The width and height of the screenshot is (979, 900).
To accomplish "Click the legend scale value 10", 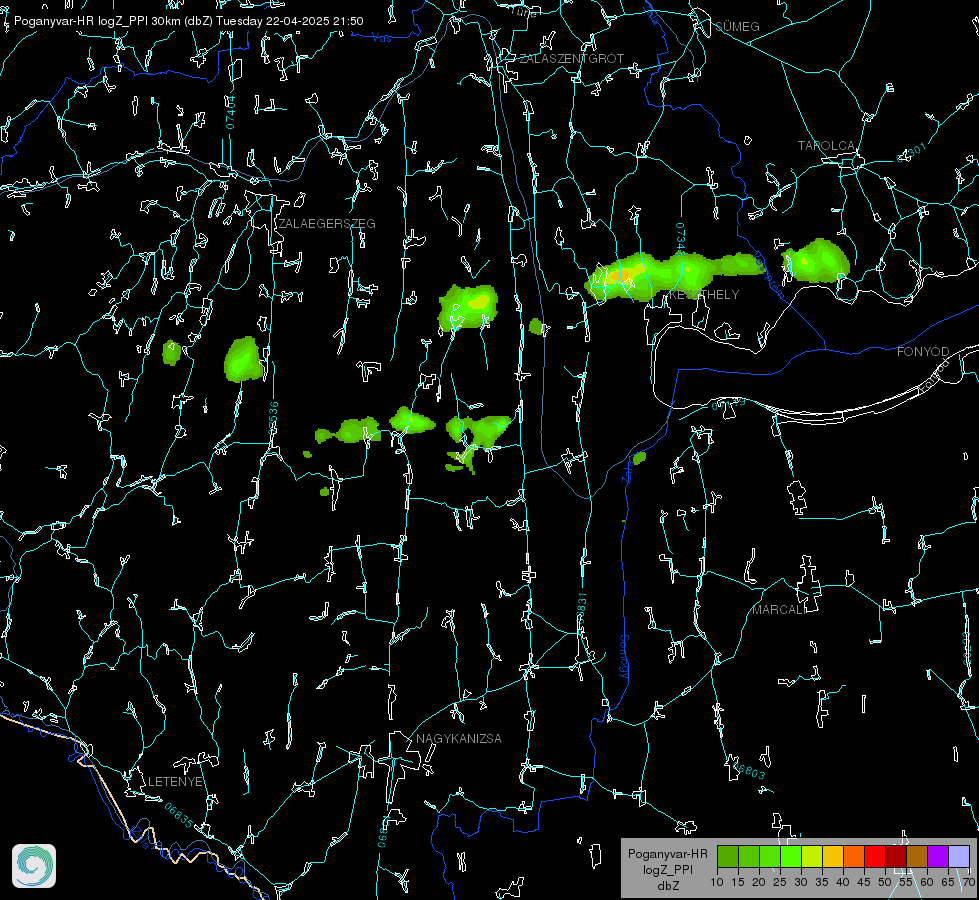I will pyautogui.click(x=717, y=883).
